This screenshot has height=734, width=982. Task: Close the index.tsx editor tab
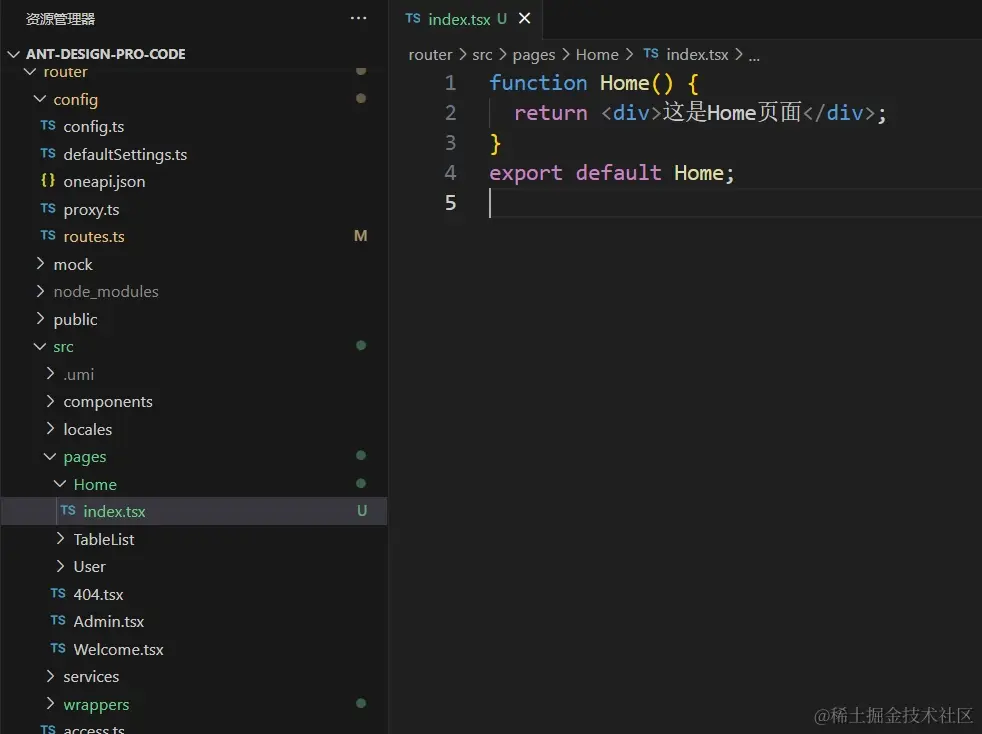click(525, 19)
